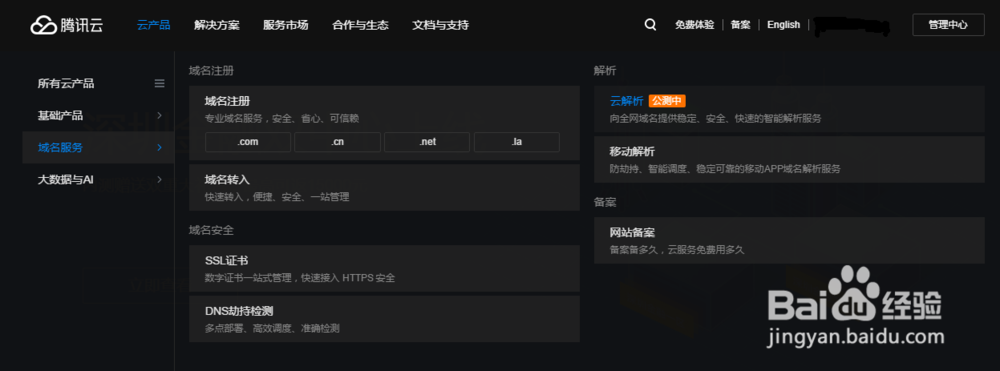Click the 备案 link in header
Screen dimensions: 1000x371
click(x=740, y=25)
